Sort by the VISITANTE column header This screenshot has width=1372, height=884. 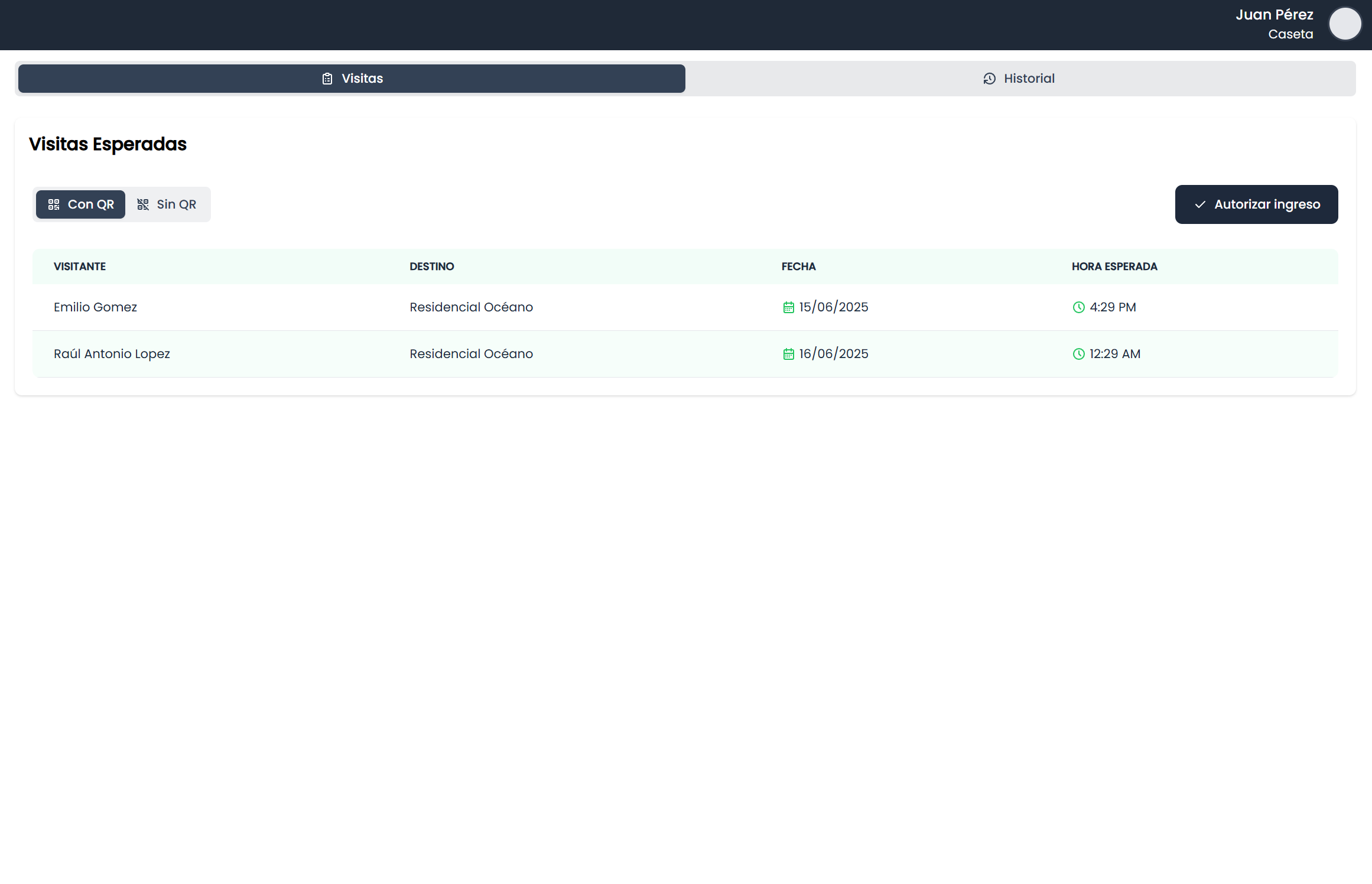pyautogui.click(x=80, y=266)
